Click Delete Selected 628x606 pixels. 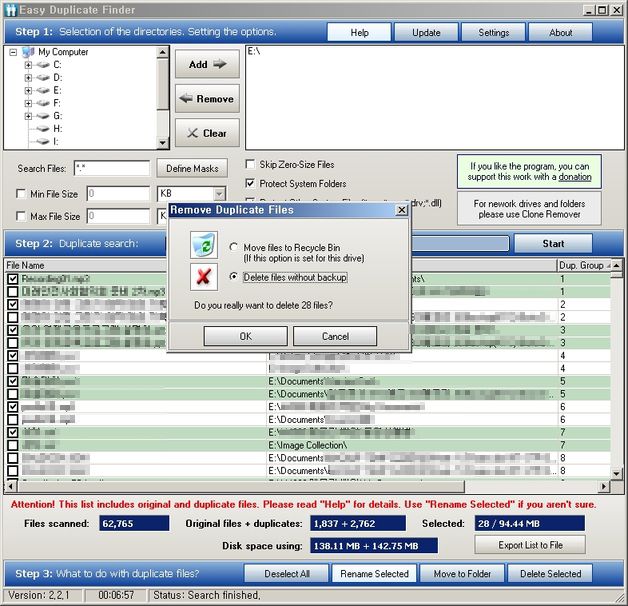(550, 574)
